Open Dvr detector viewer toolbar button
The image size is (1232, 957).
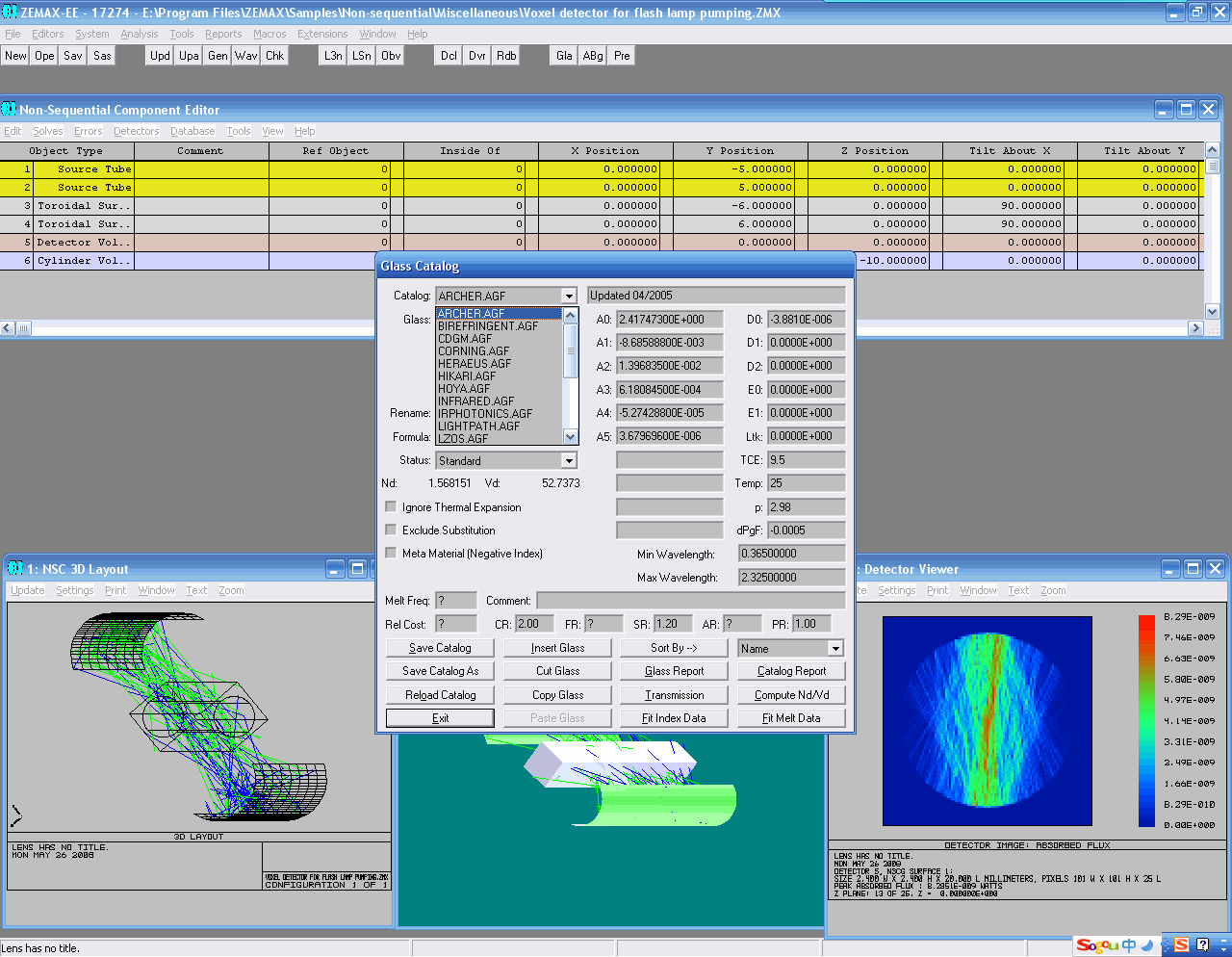click(477, 56)
